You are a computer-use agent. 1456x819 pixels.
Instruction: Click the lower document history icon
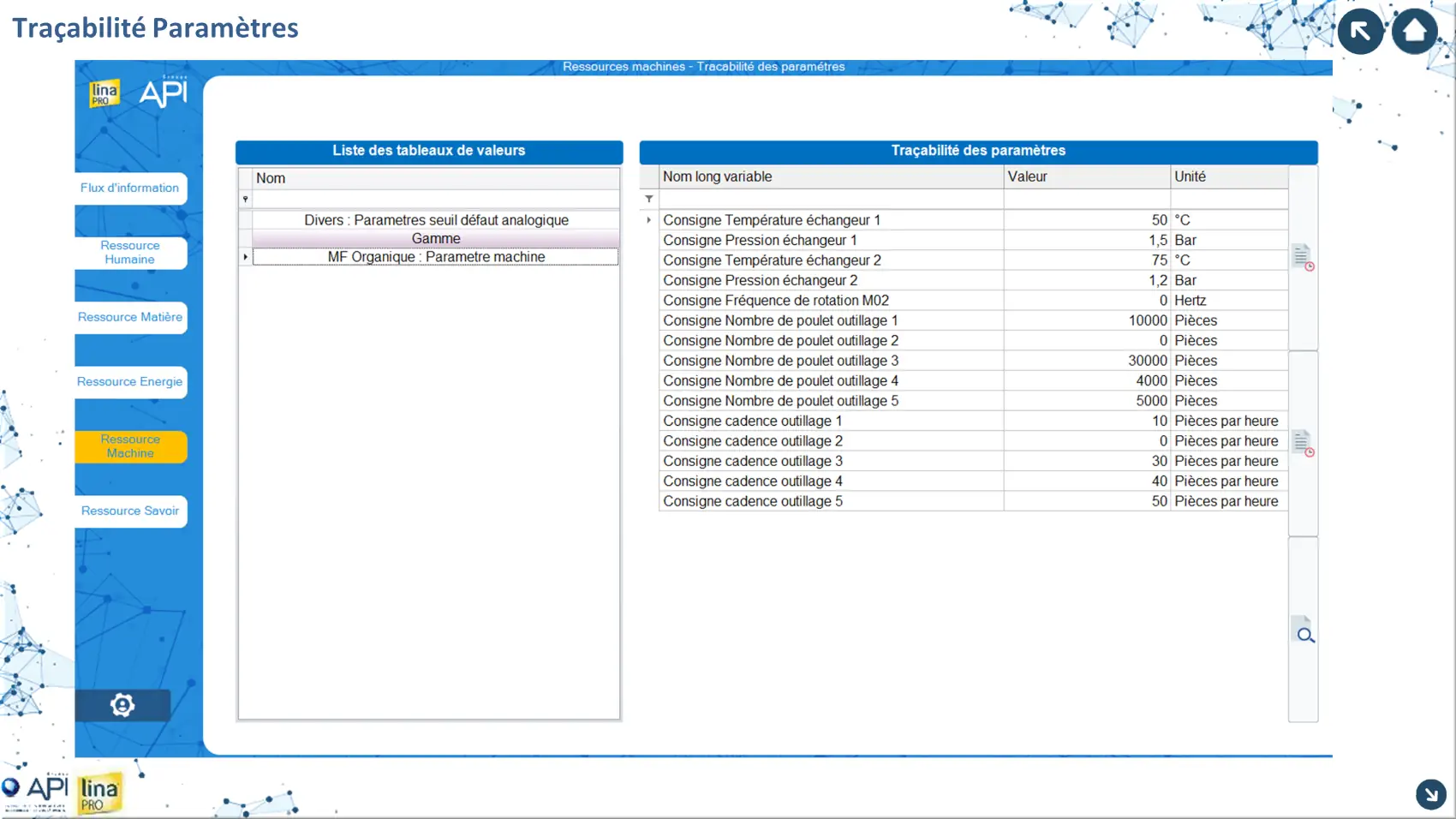(1303, 443)
